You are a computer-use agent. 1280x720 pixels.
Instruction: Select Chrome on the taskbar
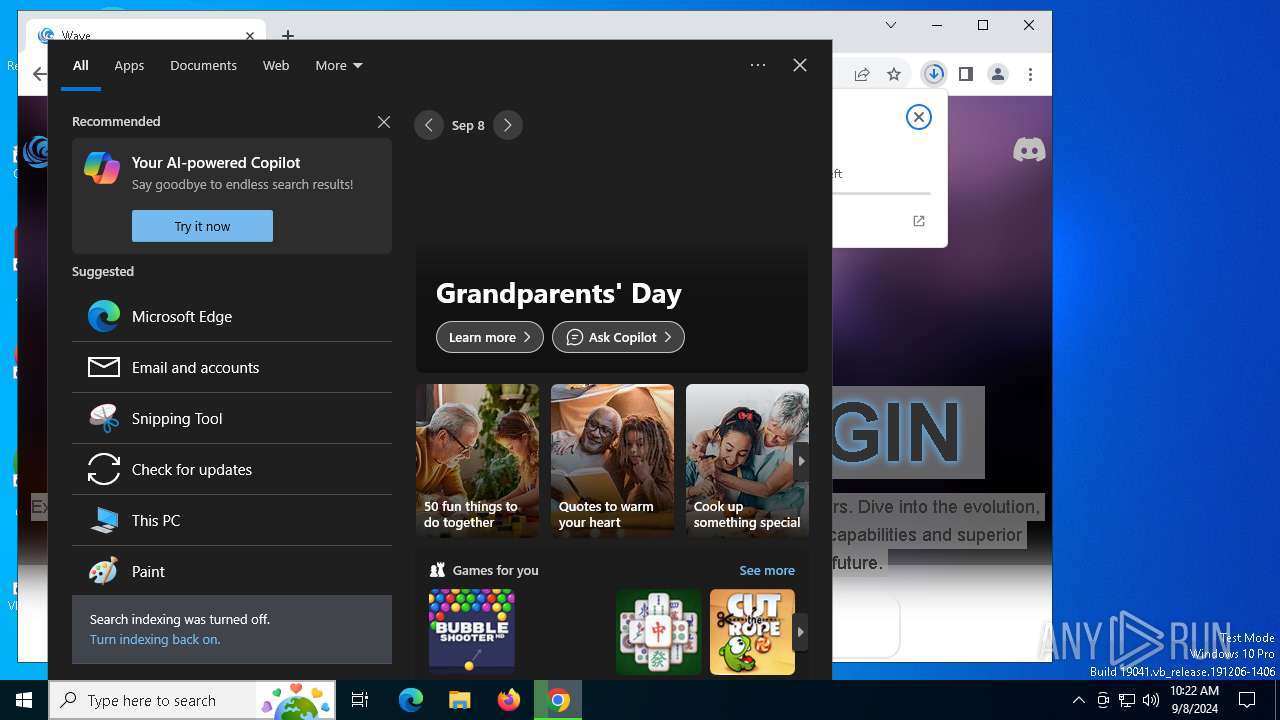tap(558, 700)
